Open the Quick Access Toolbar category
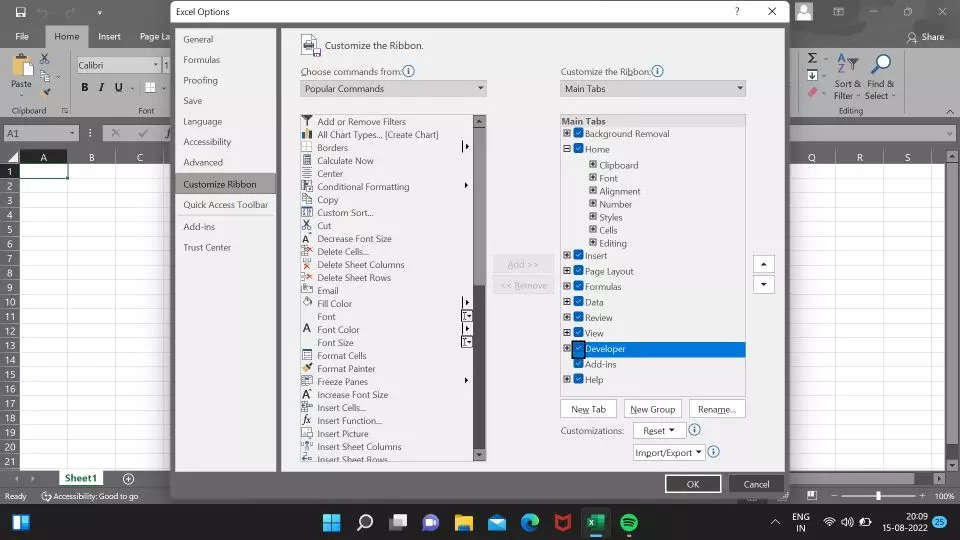Screen dimensions: 960x540 tap(225, 204)
